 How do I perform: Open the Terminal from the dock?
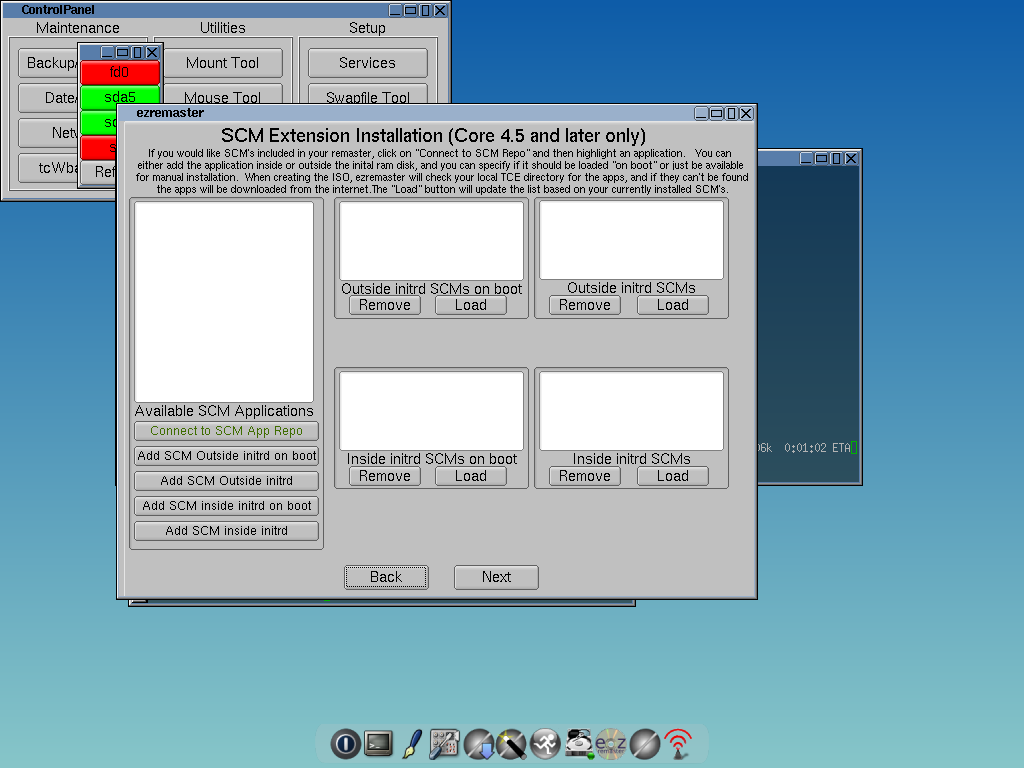coord(378,743)
